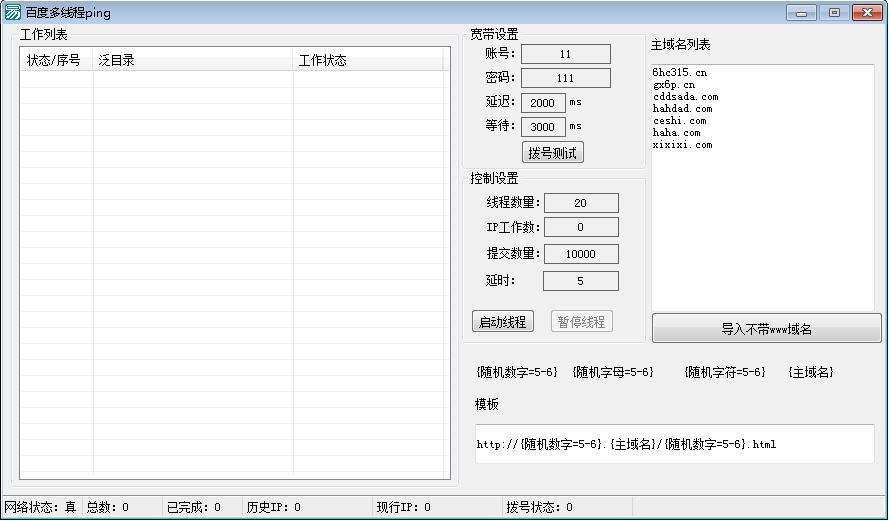Focus the 等待 field showing 3000
Screen dimensions: 890x521
tap(543, 127)
